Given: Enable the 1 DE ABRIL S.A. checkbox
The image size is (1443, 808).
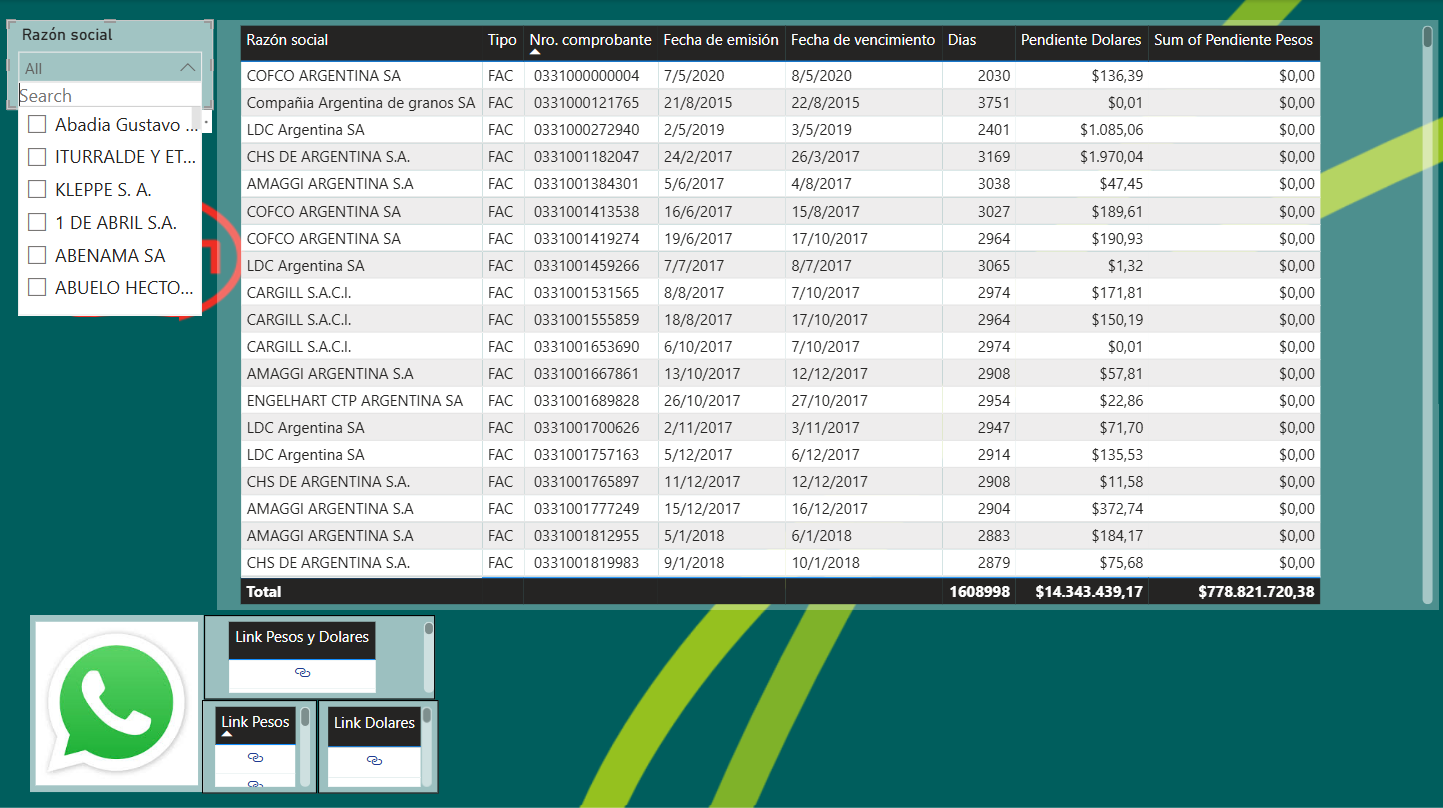Looking at the screenshot, I should click(37, 222).
